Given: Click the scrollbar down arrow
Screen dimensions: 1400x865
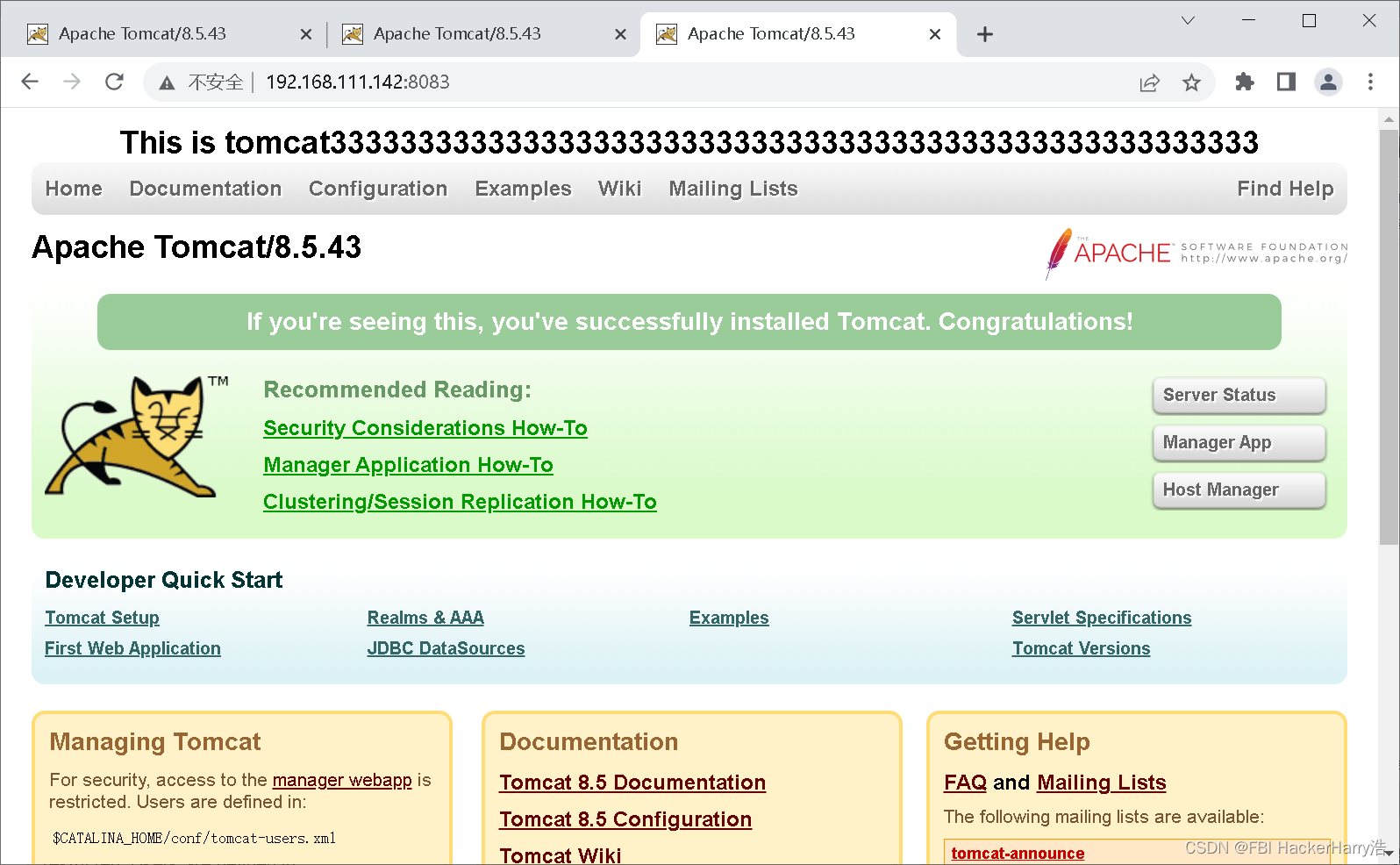Looking at the screenshot, I should point(1389,854).
